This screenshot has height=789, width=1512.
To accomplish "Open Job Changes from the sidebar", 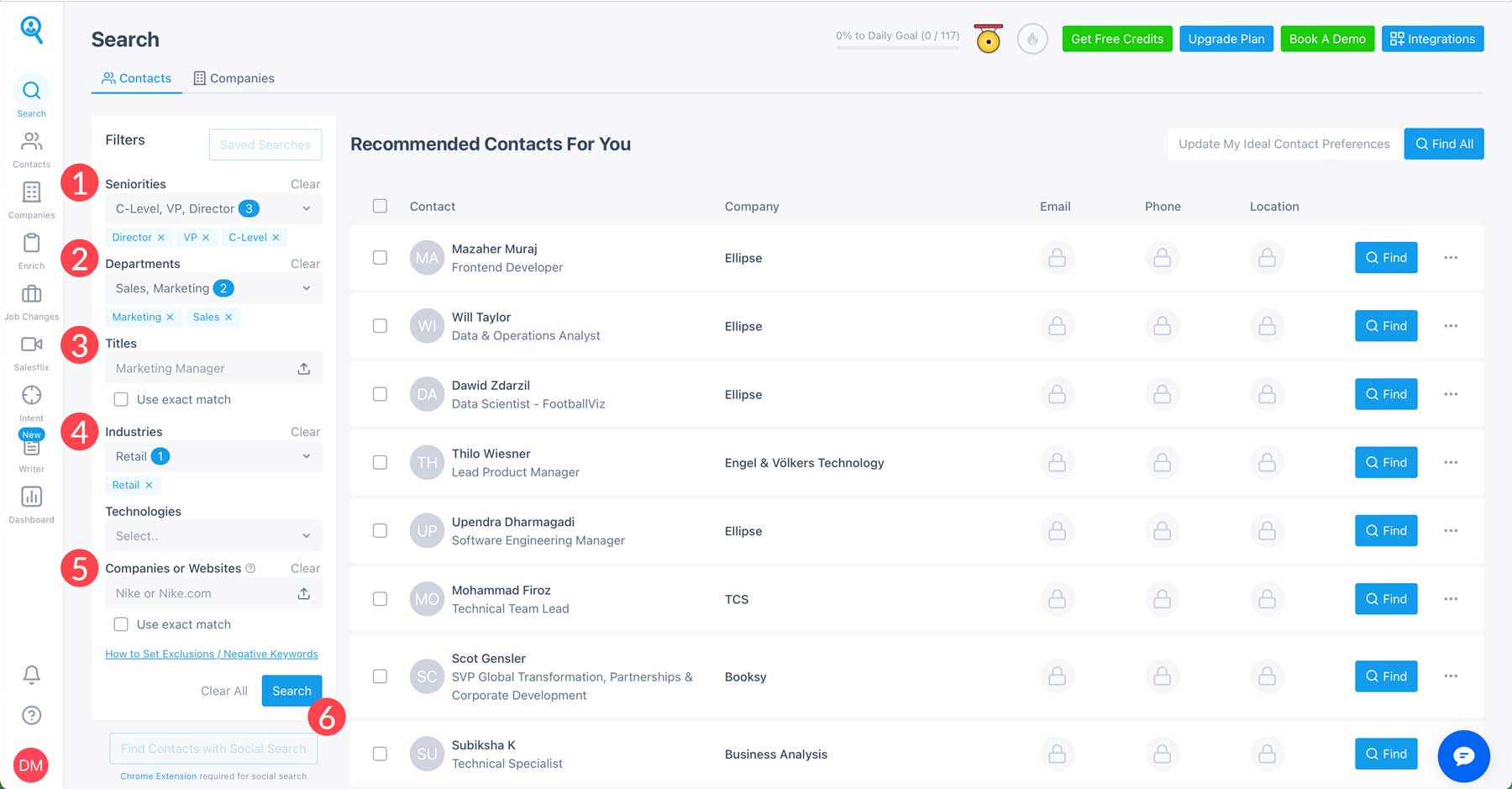I will 31,301.
